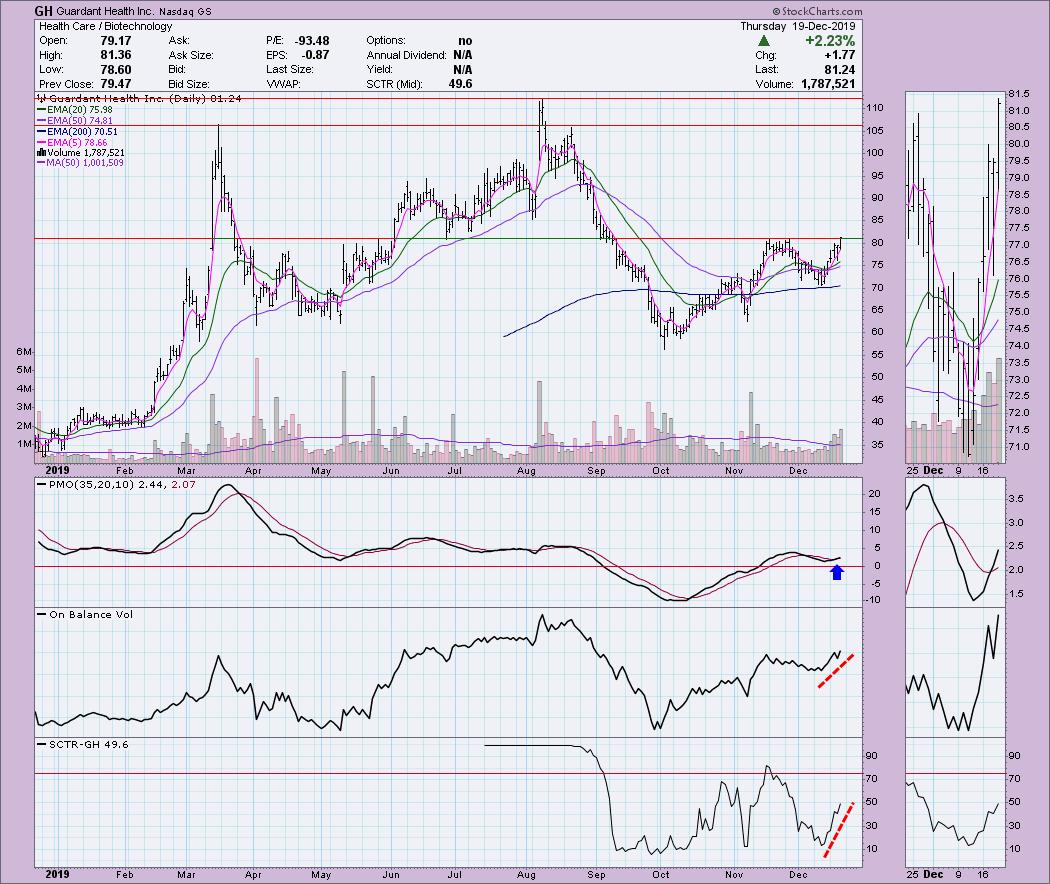Click the zoomed On Balance Vol thumbnail panel
The image size is (1050, 884).
956,672
